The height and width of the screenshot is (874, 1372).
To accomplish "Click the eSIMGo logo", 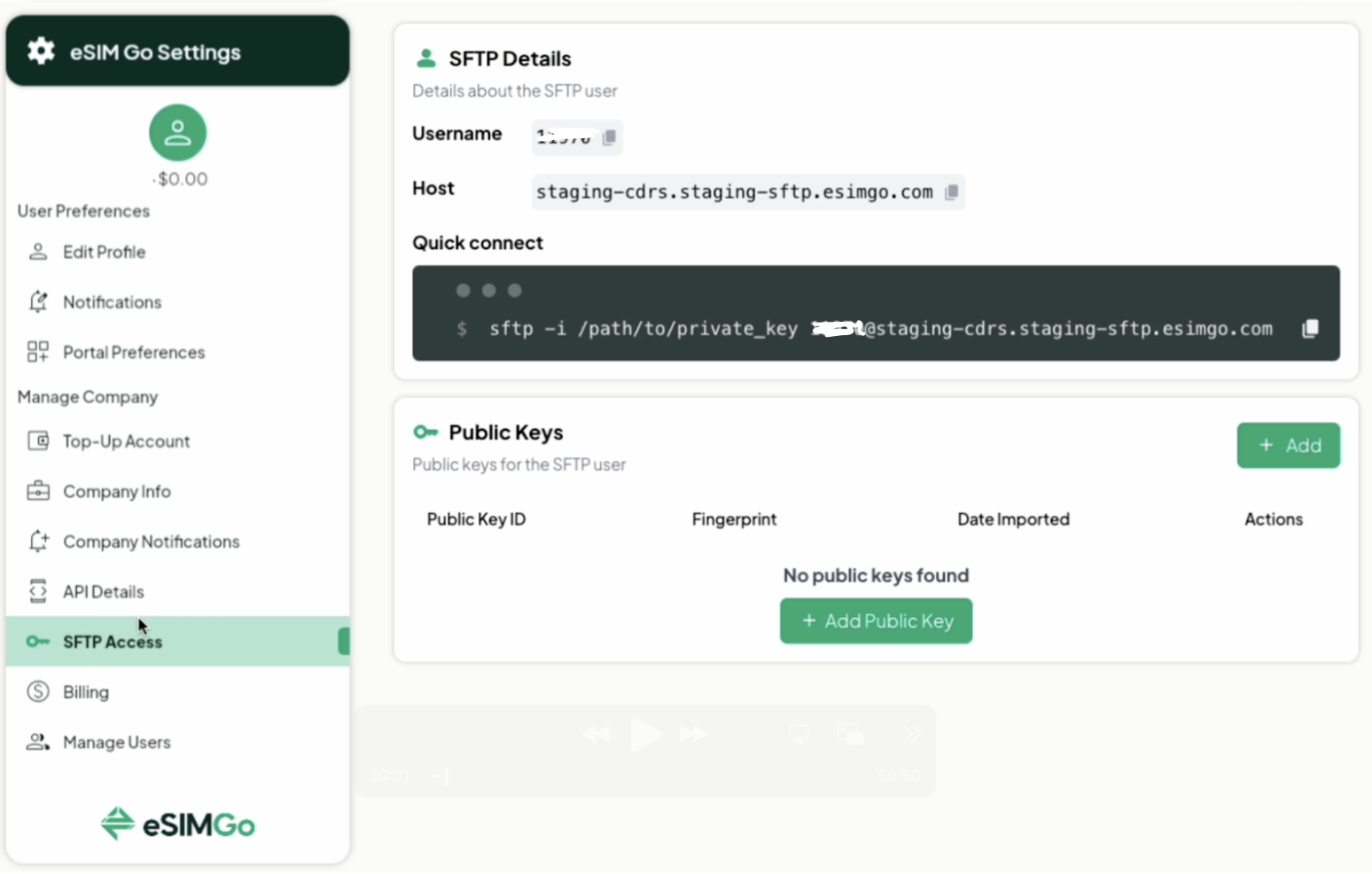I will [x=177, y=824].
